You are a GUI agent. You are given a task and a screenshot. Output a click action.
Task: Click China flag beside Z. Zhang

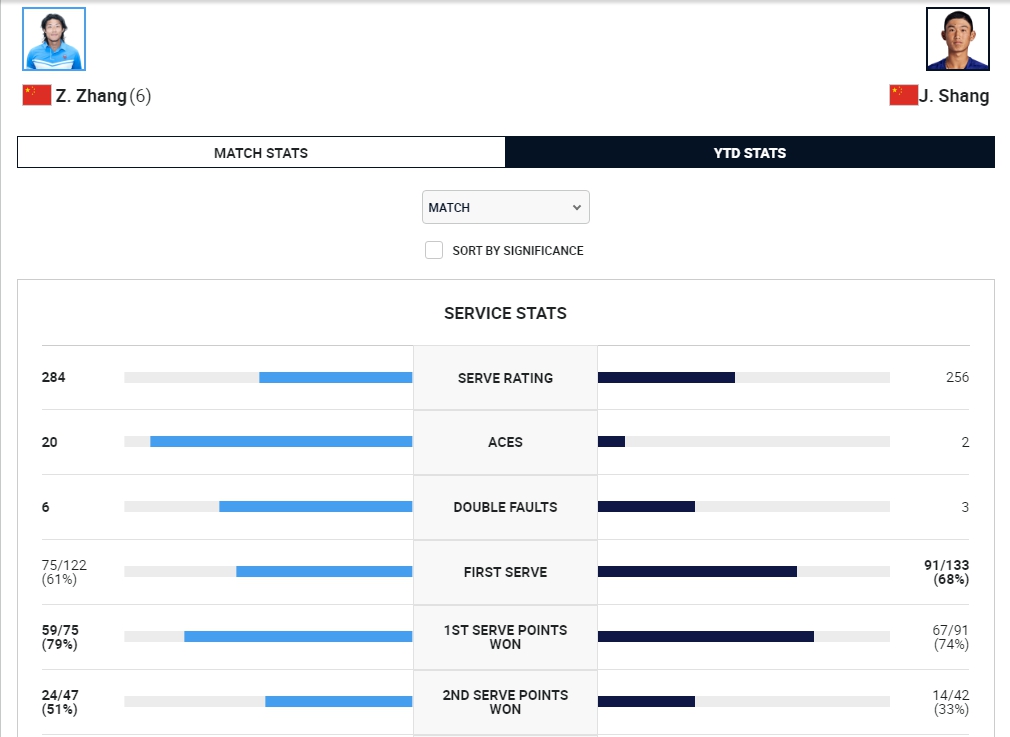coord(37,96)
